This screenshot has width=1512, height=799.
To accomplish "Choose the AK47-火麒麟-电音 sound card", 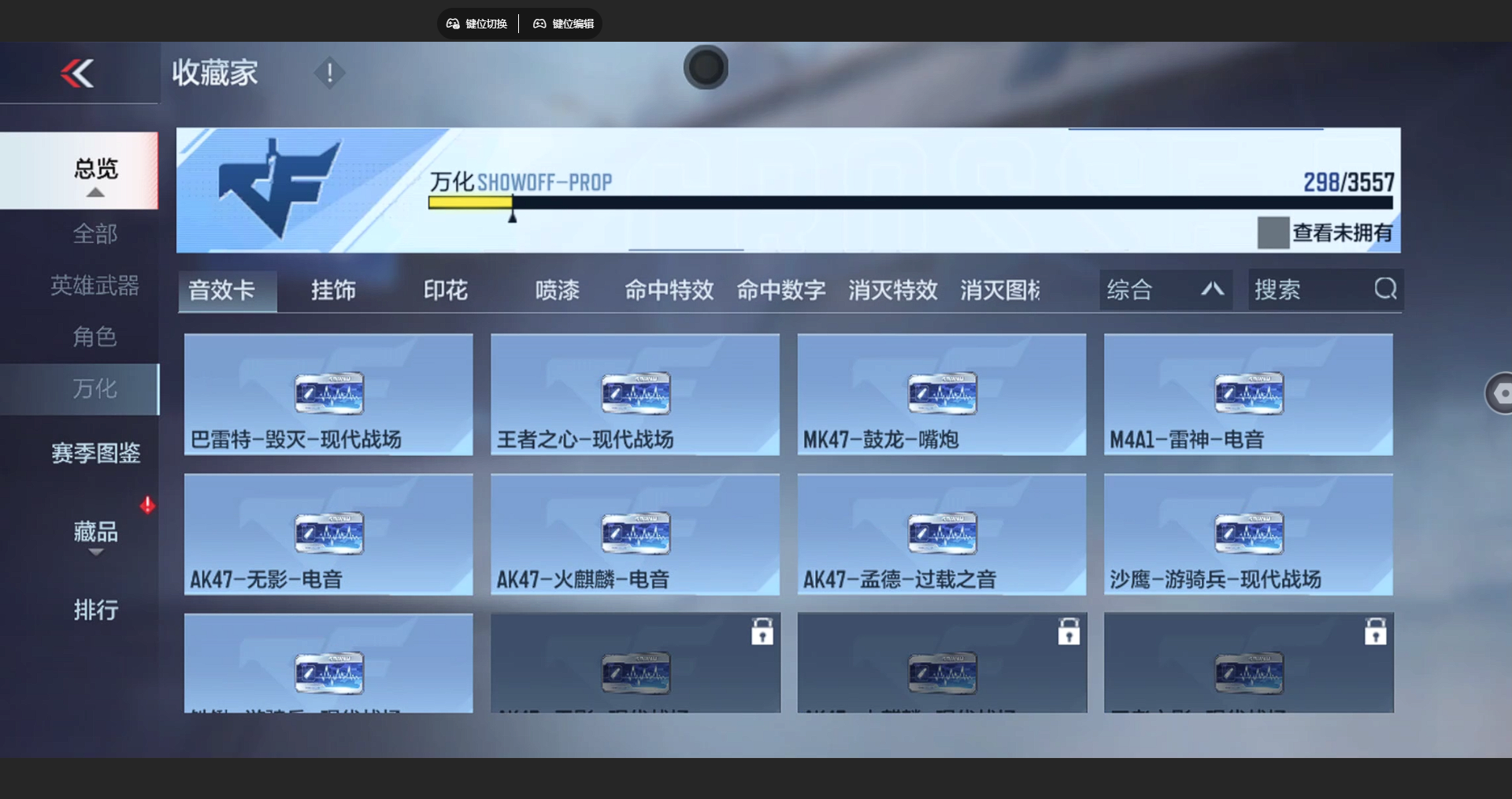I will (x=636, y=534).
